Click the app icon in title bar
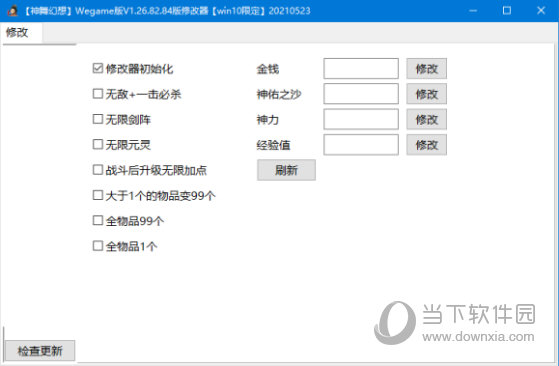Screen dimensions: 559x366 click(13, 11)
